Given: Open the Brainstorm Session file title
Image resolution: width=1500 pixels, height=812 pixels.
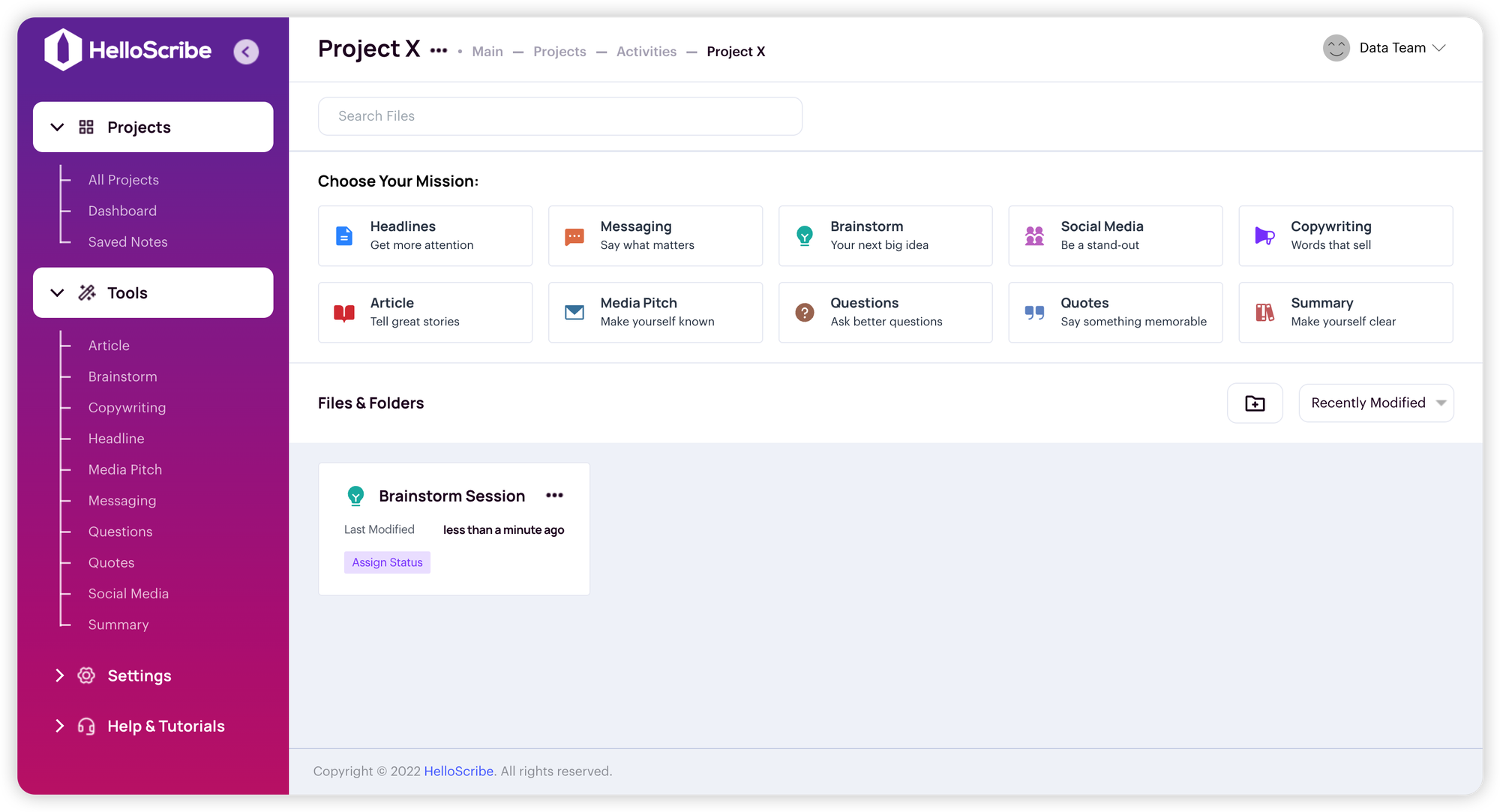Looking at the screenshot, I should (451, 496).
